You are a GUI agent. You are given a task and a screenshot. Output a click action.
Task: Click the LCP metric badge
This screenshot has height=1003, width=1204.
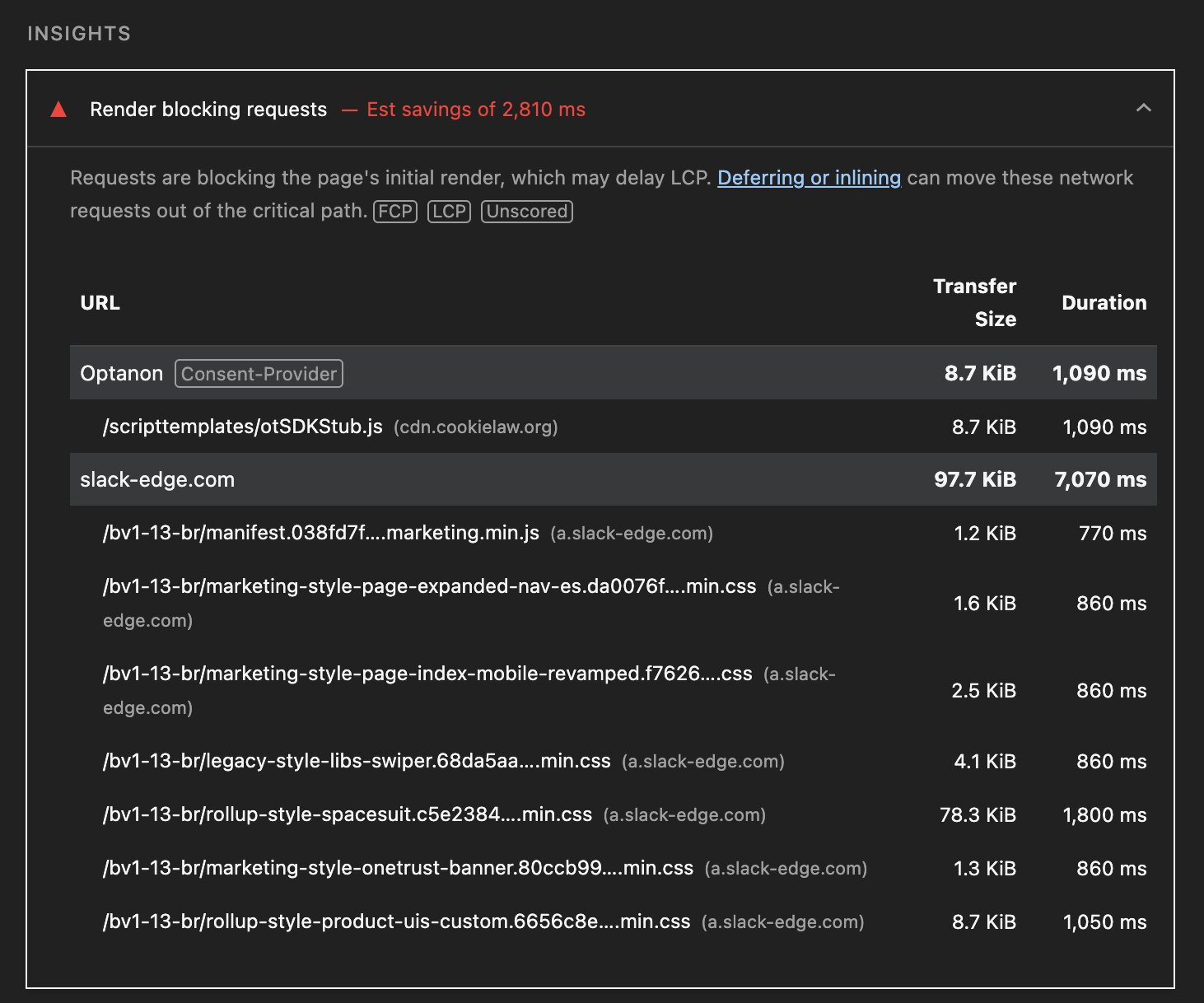click(x=449, y=212)
